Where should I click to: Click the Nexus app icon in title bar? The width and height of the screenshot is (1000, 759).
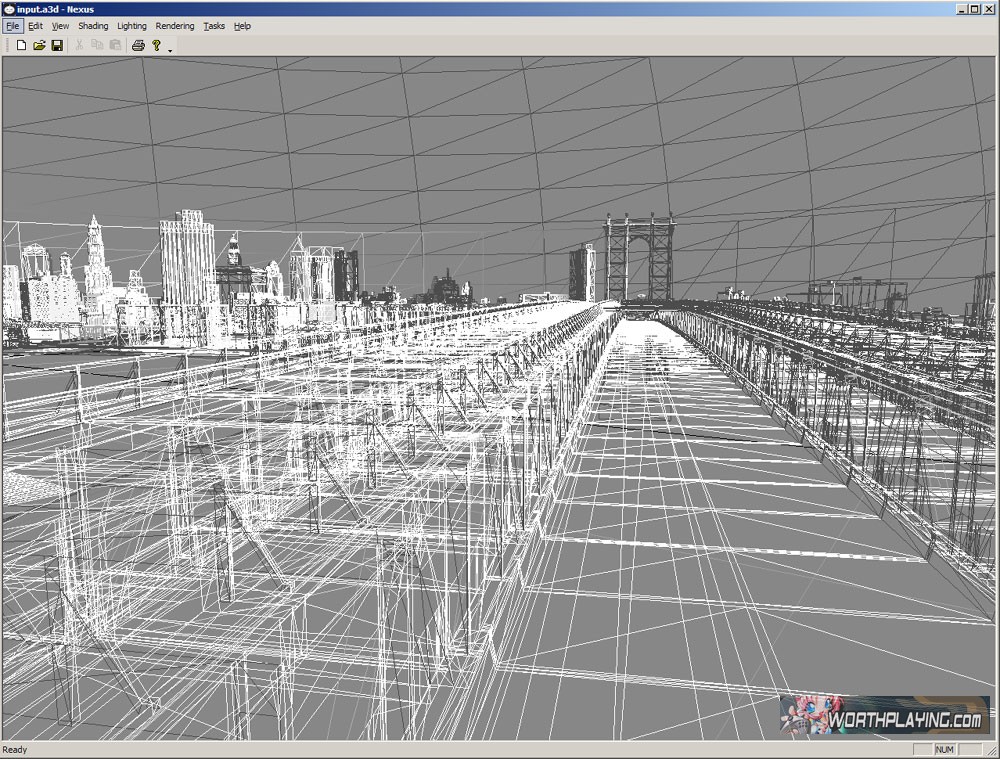pos(9,9)
